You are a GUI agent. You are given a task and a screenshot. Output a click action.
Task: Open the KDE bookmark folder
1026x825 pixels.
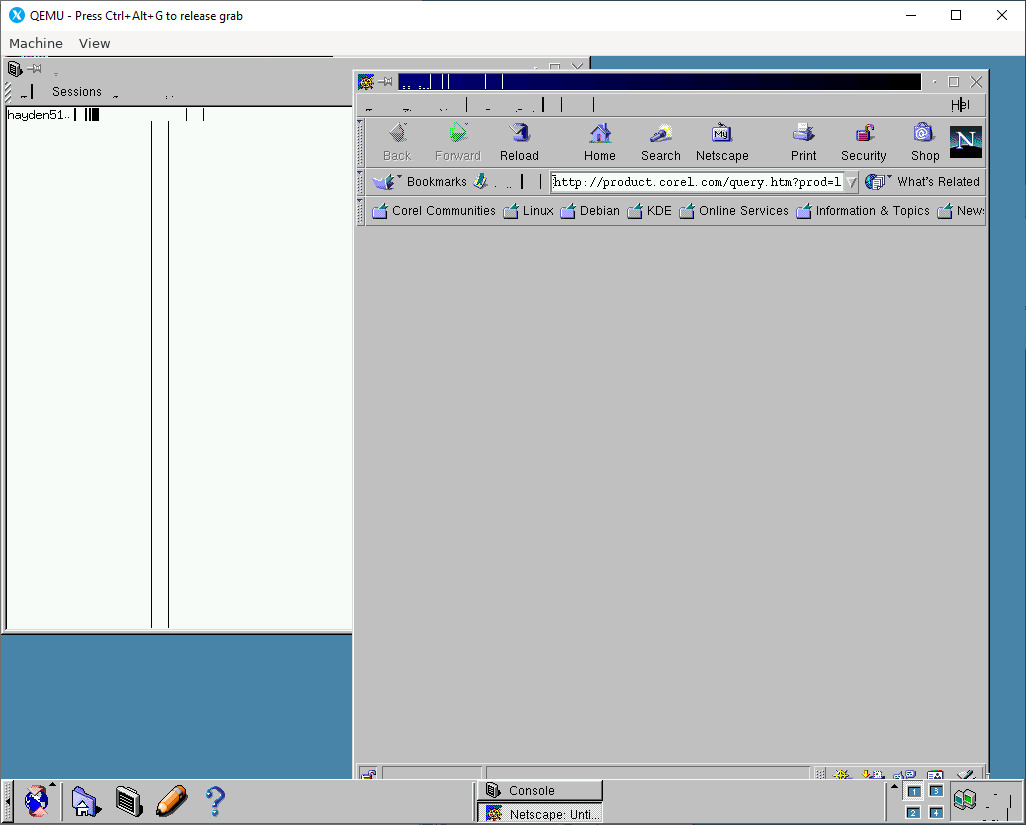point(650,211)
